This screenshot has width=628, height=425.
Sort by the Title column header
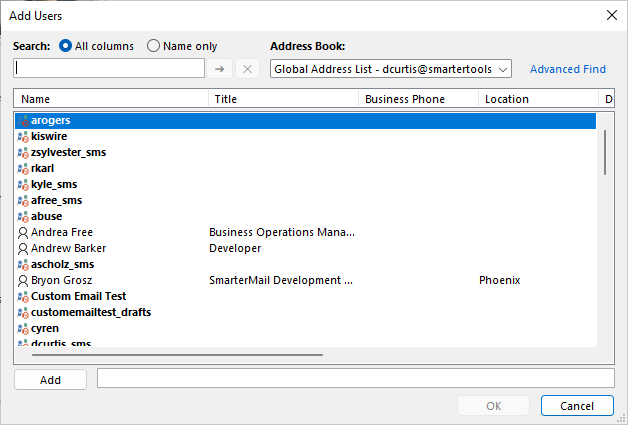click(x=284, y=99)
